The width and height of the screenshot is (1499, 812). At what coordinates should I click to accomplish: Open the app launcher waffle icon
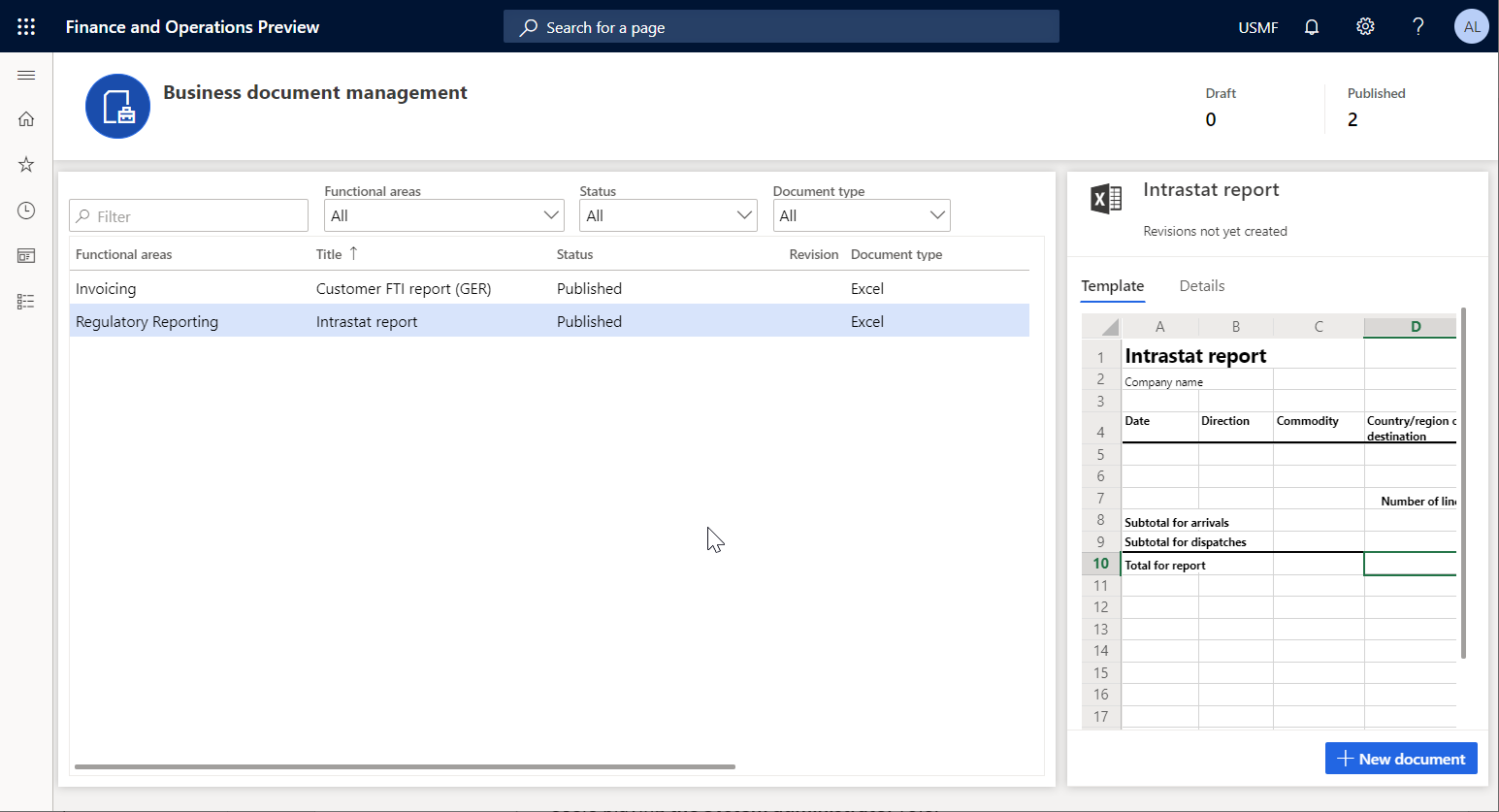click(26, 26)
